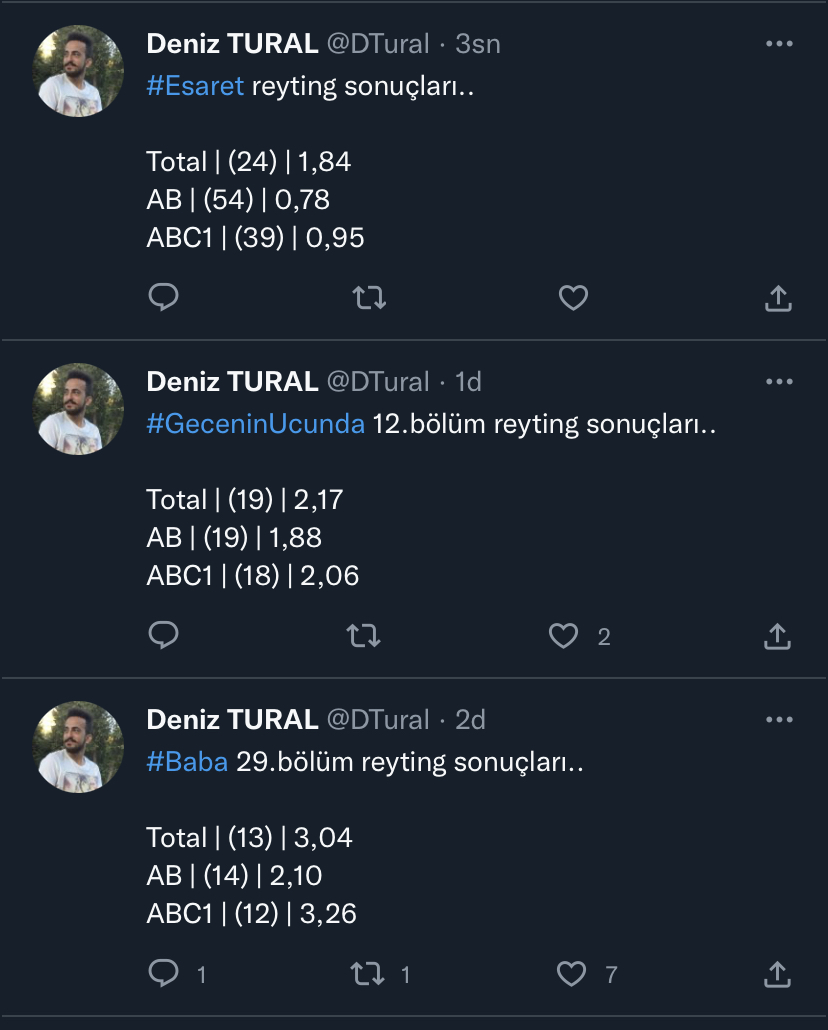The height and width of the screenshot is (1030, 828).
Task: Open more options on the #Esaret tweet
Action: pyautogui.click(x=779, y=44)
